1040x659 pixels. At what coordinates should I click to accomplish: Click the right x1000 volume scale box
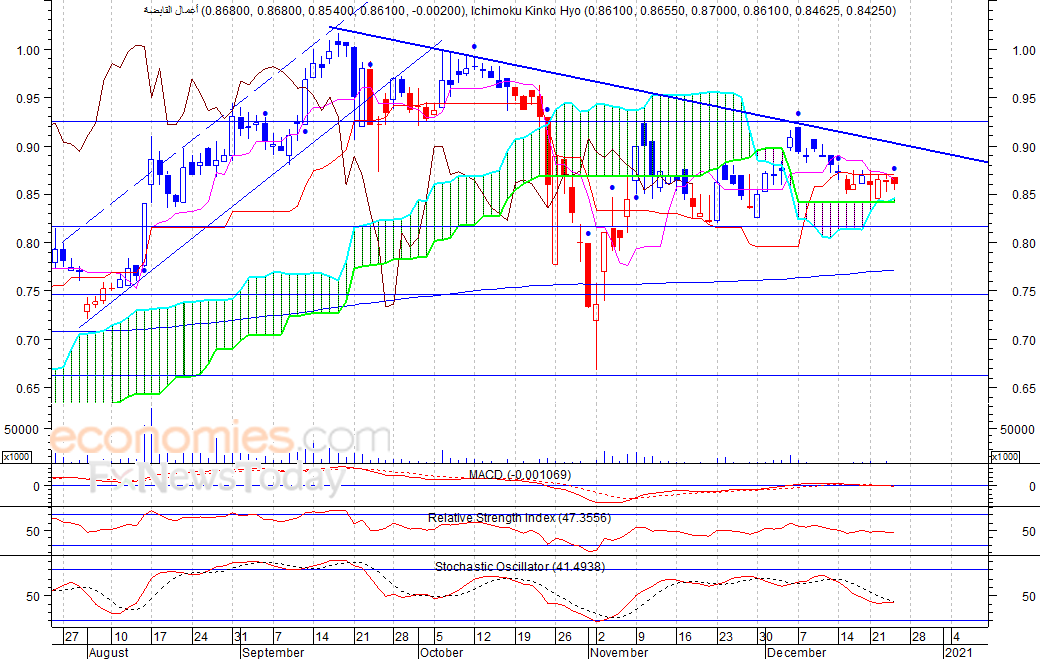pyautogui.click(x=1004, y=456)
